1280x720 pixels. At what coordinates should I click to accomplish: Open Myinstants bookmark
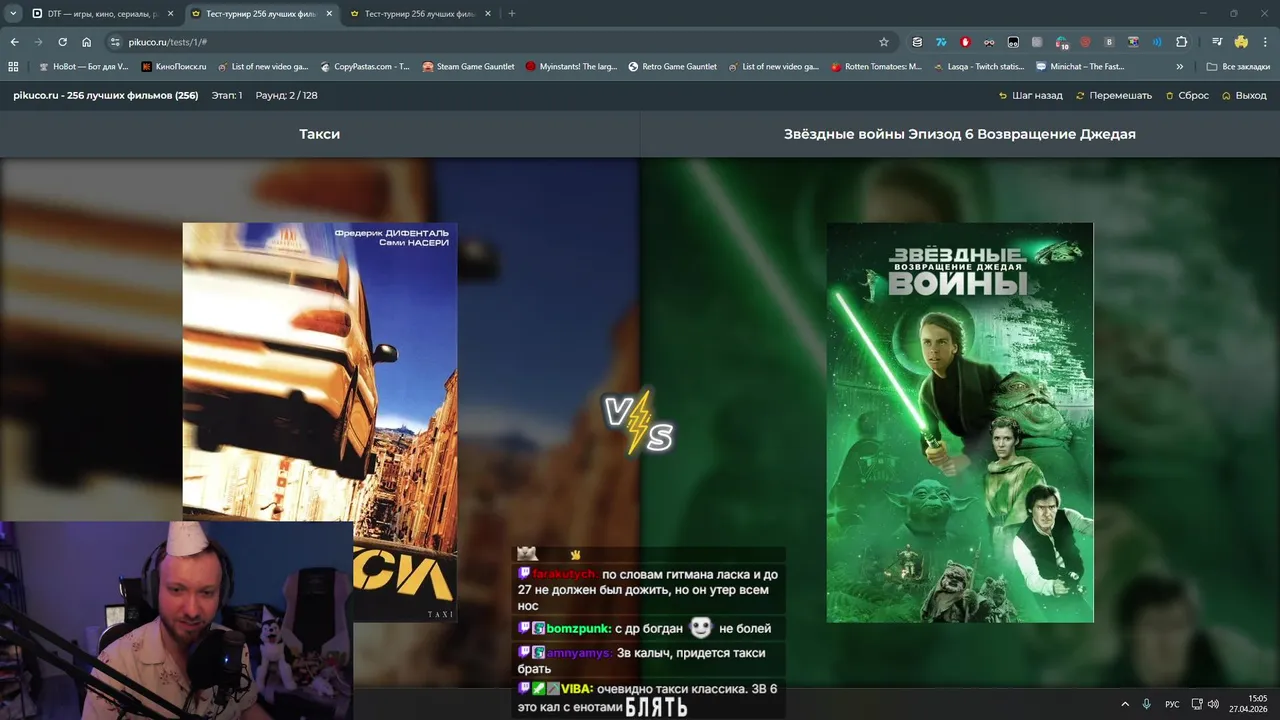(571, 67)
